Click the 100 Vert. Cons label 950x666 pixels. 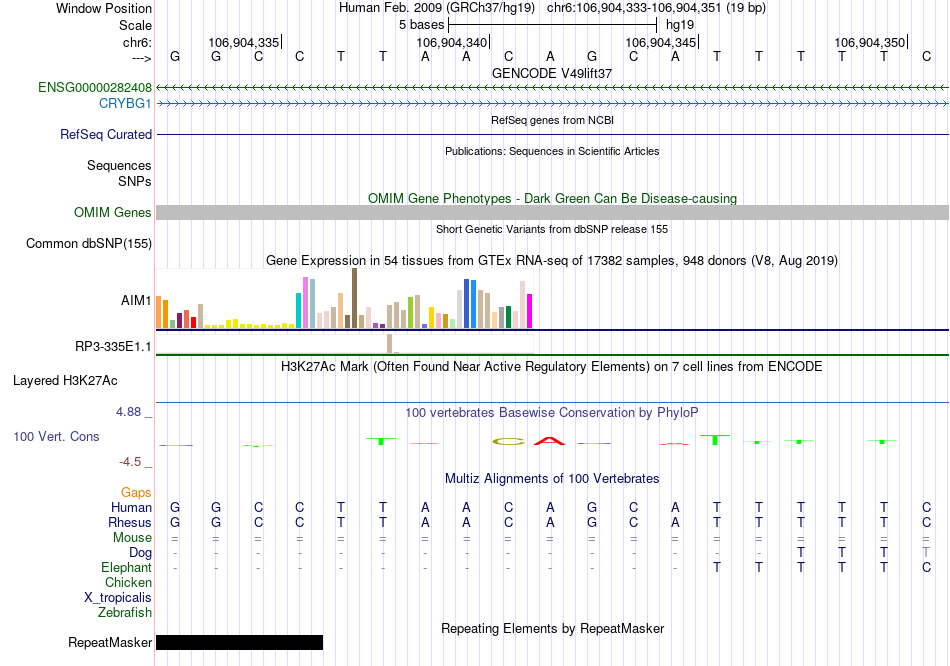click(56, 436)
